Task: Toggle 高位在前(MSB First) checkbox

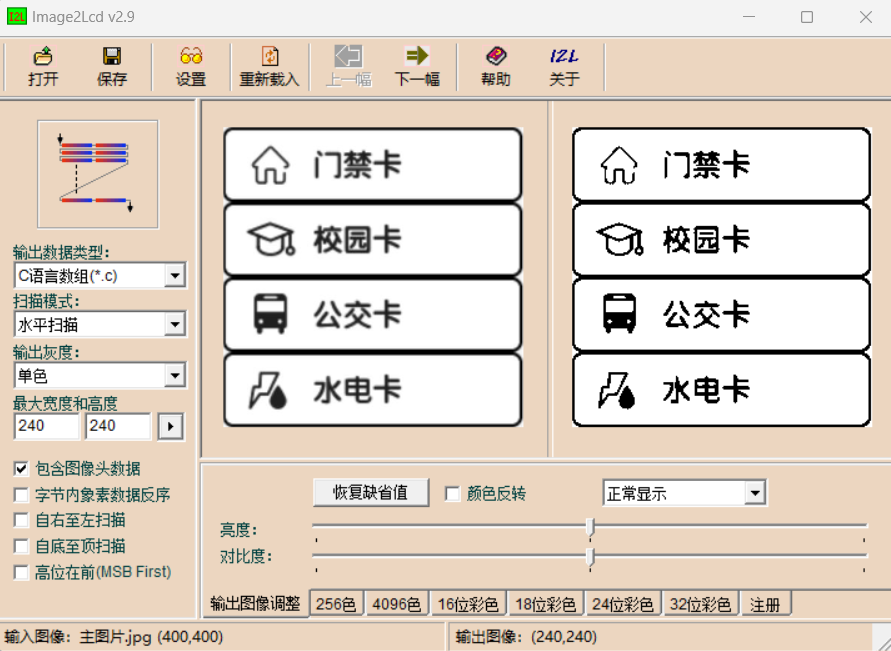Action: (21, 572)
